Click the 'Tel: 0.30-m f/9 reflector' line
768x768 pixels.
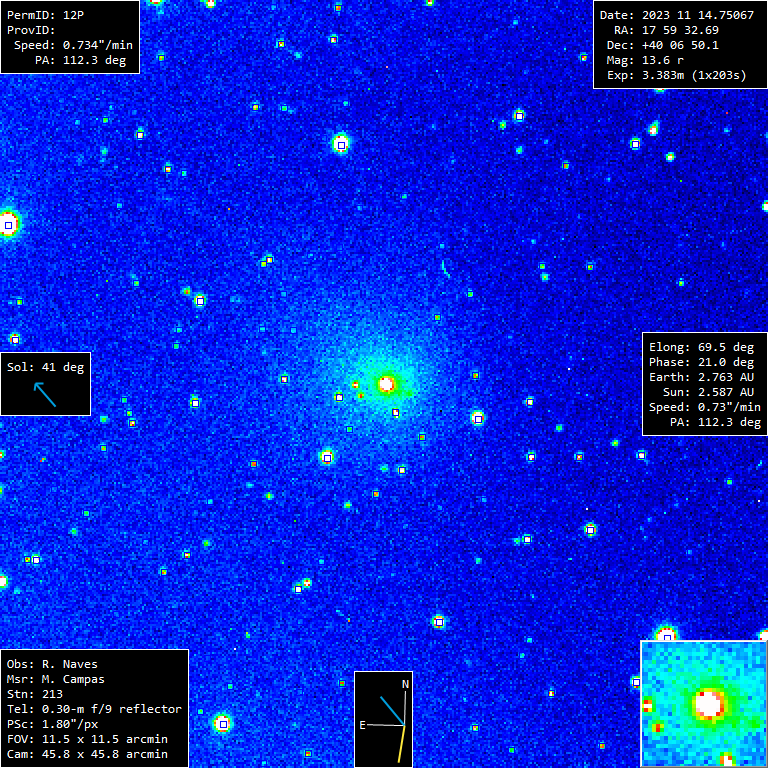(x=94, y=709)
